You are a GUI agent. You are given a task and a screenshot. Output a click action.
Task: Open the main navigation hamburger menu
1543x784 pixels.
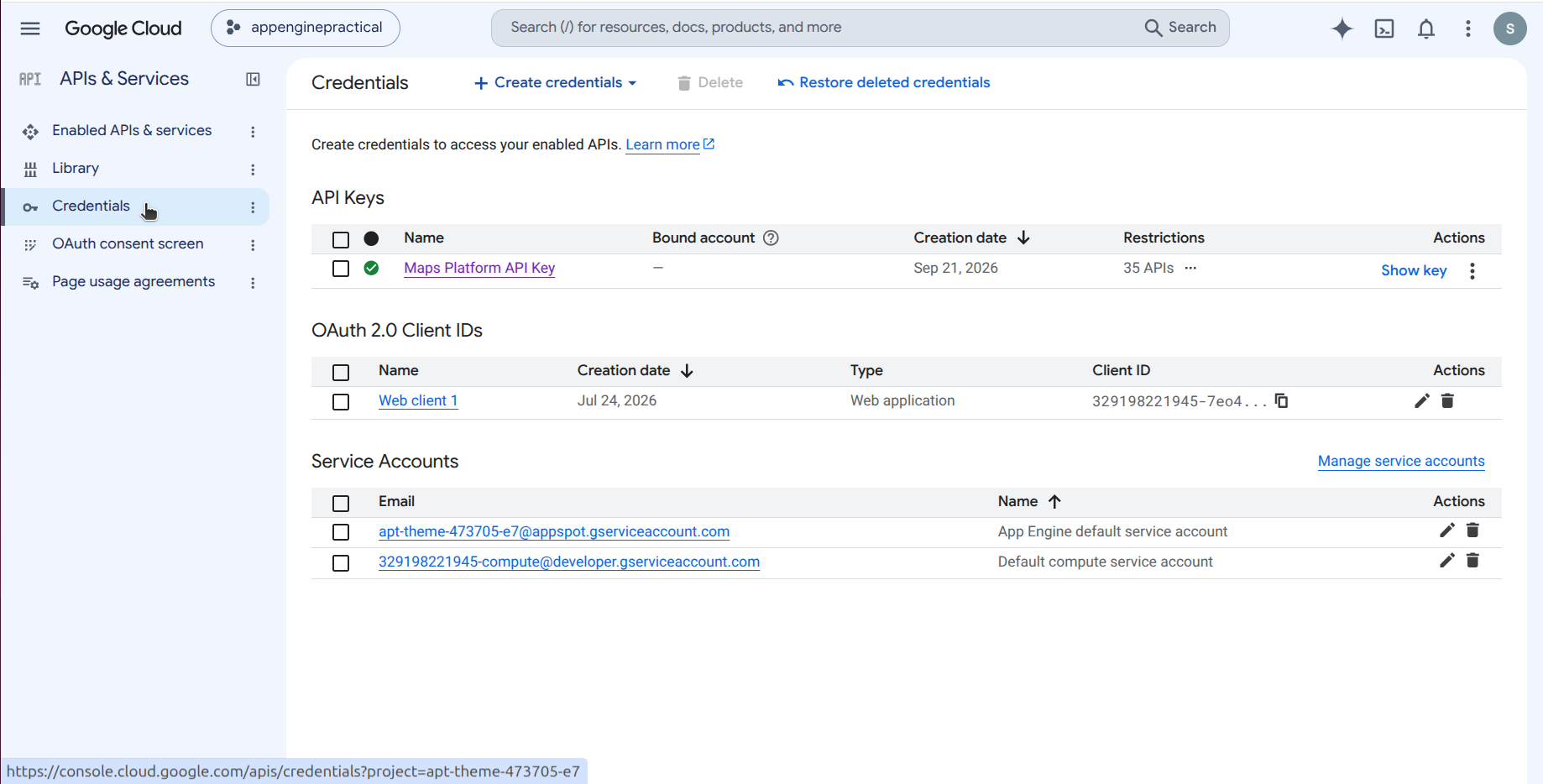coord(30,29)
